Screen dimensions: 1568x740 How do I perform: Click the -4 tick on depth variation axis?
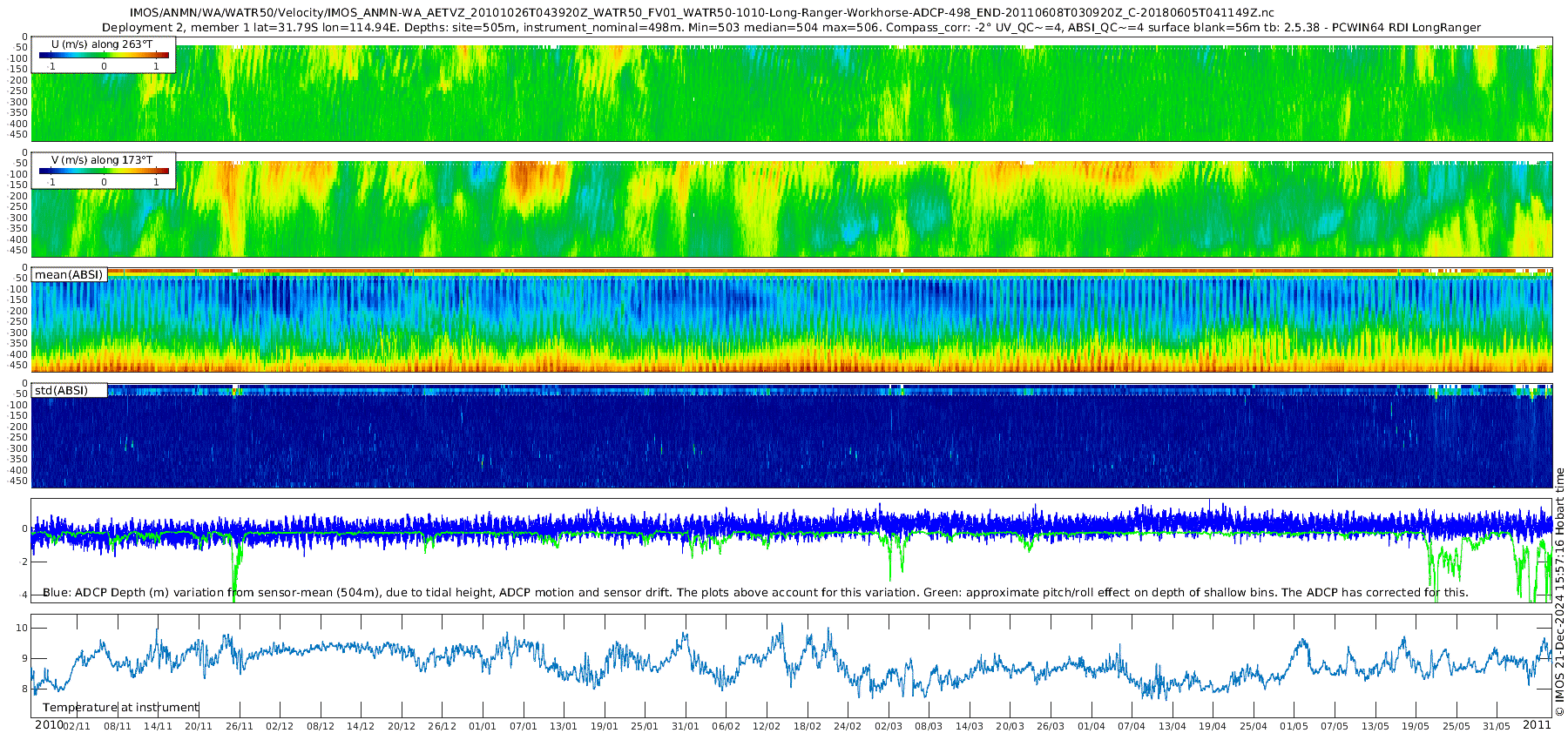pos(22,595)
